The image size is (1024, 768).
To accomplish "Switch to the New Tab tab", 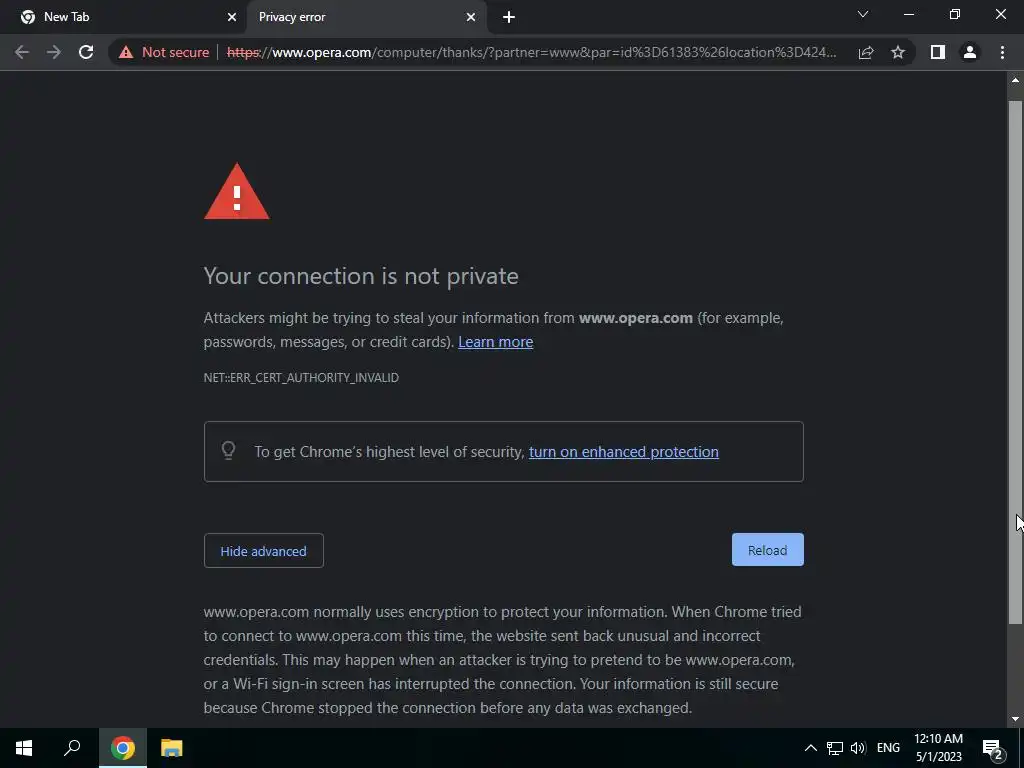I will [124, 17].
